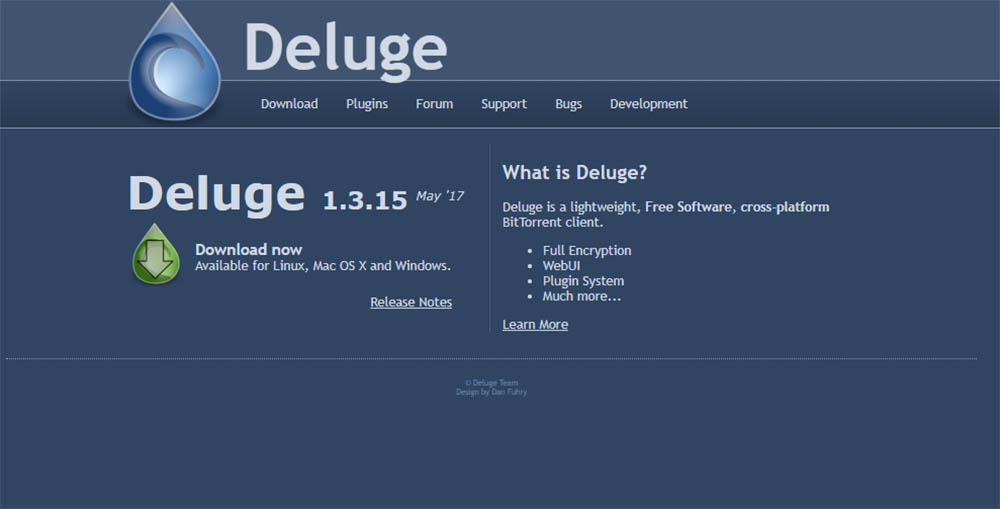Click the Download now link

(x=248, y=250)
